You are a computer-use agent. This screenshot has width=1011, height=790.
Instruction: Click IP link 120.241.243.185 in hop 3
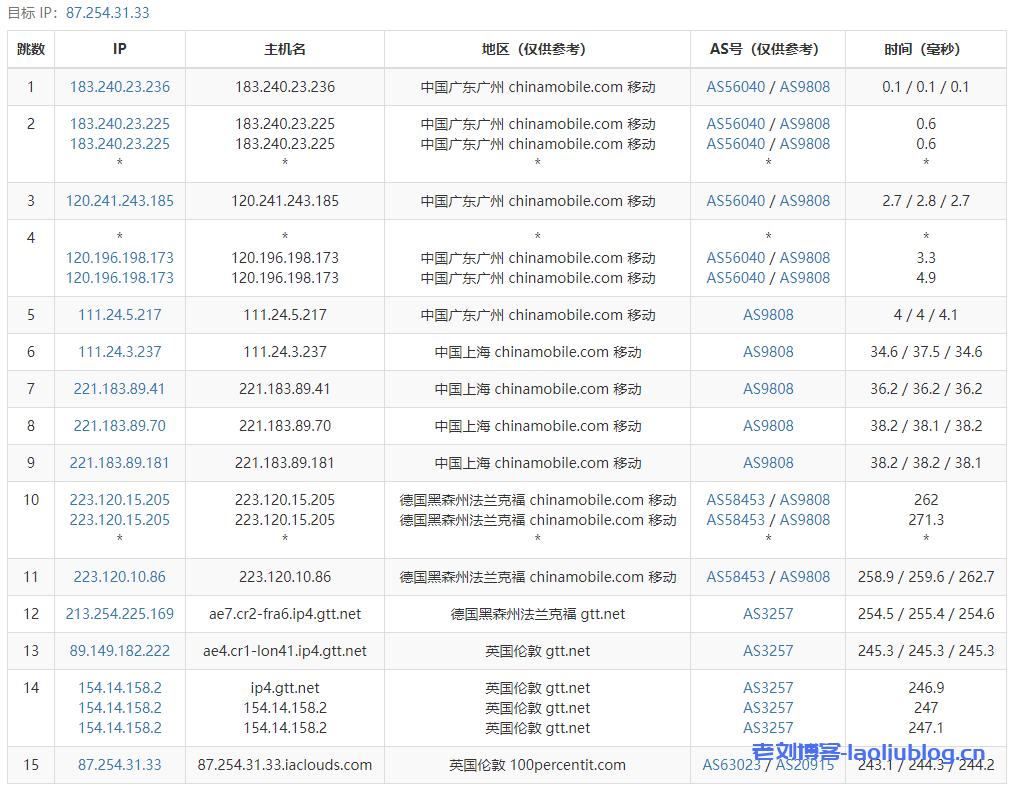pyautogui.click(x=120, y=201)
